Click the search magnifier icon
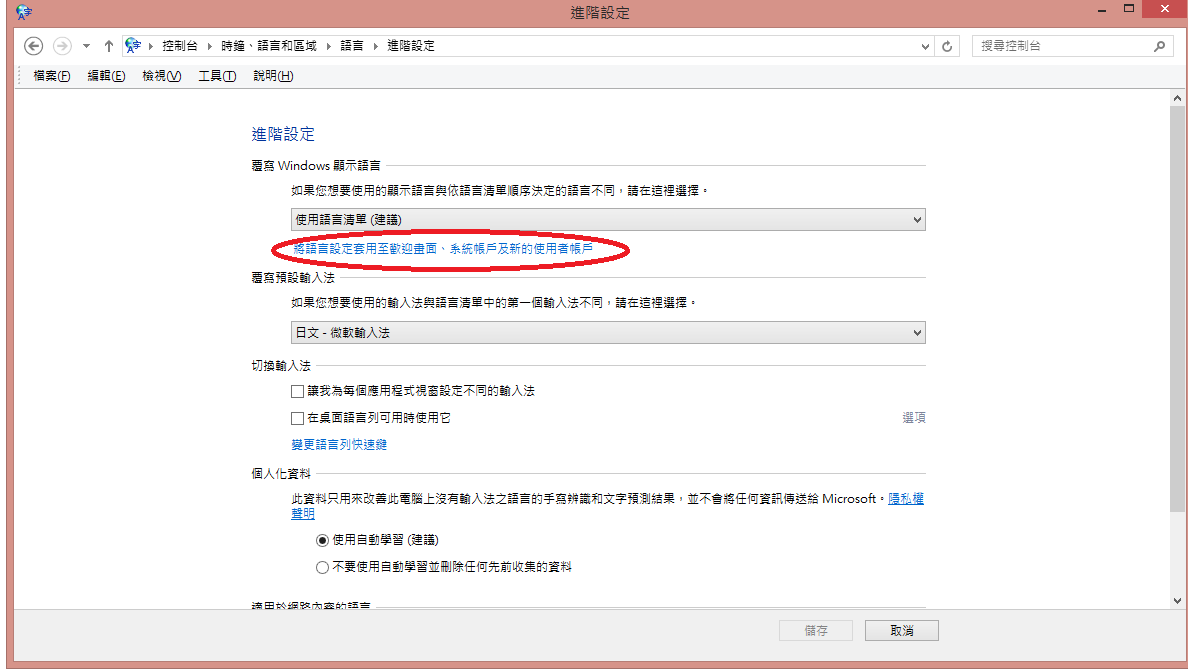Viewport: 1188px width, 672px height. 1160,46
